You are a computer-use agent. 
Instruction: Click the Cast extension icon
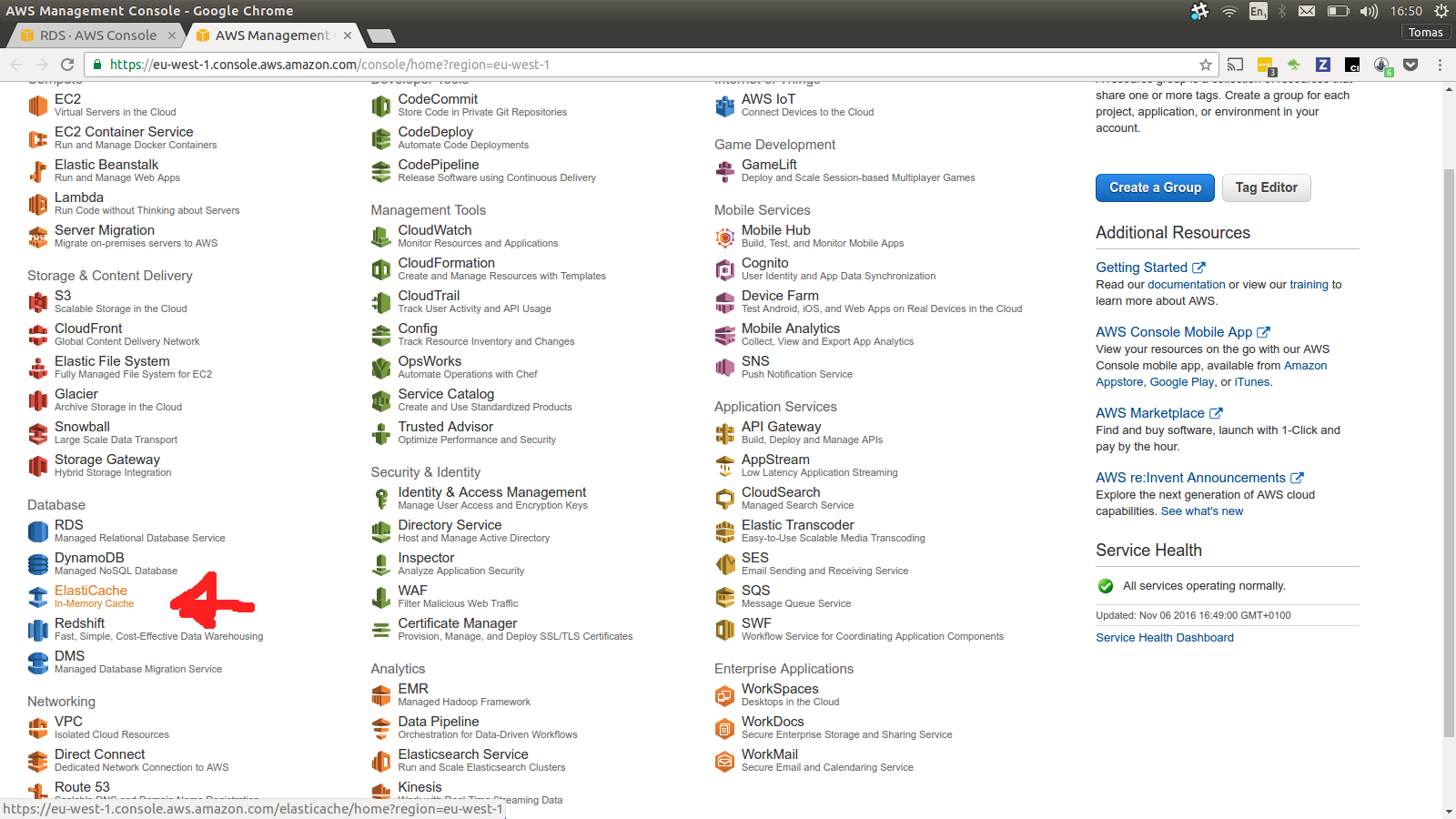[x=1235, y=65]
